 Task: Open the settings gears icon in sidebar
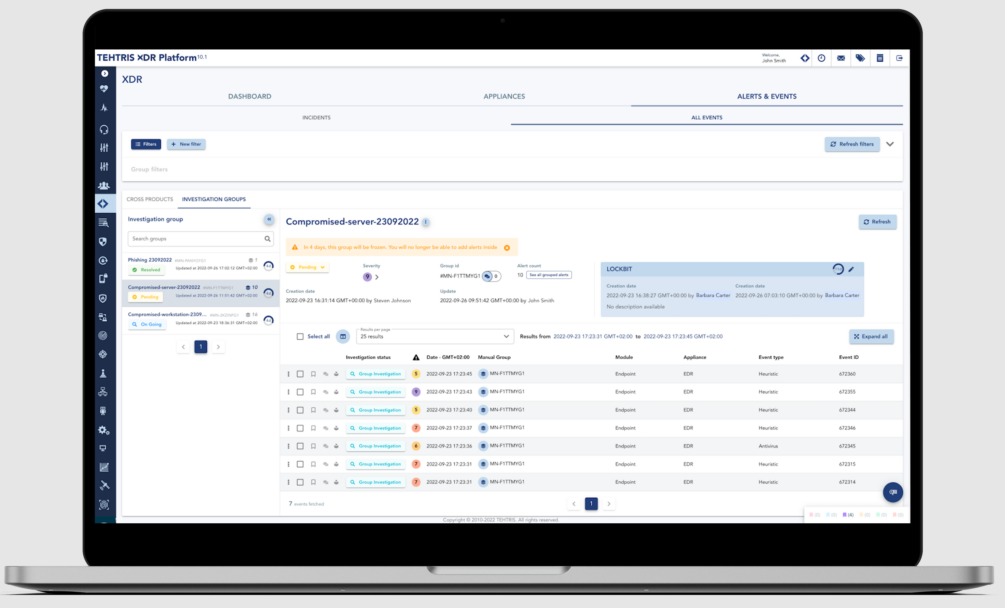tap(104, 430)
